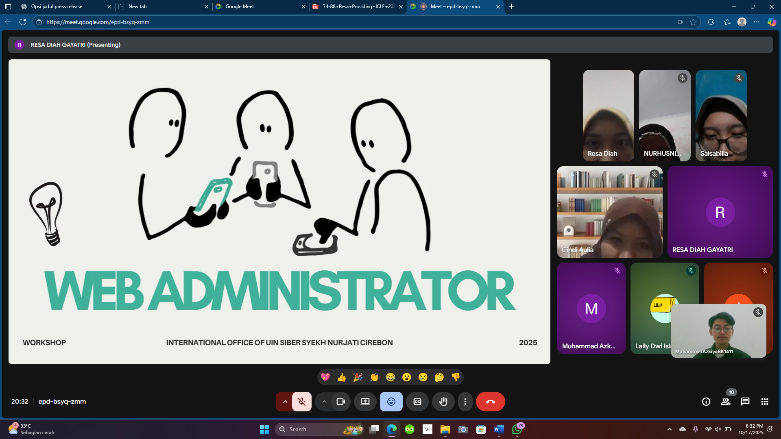Click the self-view floating video tile

(x=718, y=331)
